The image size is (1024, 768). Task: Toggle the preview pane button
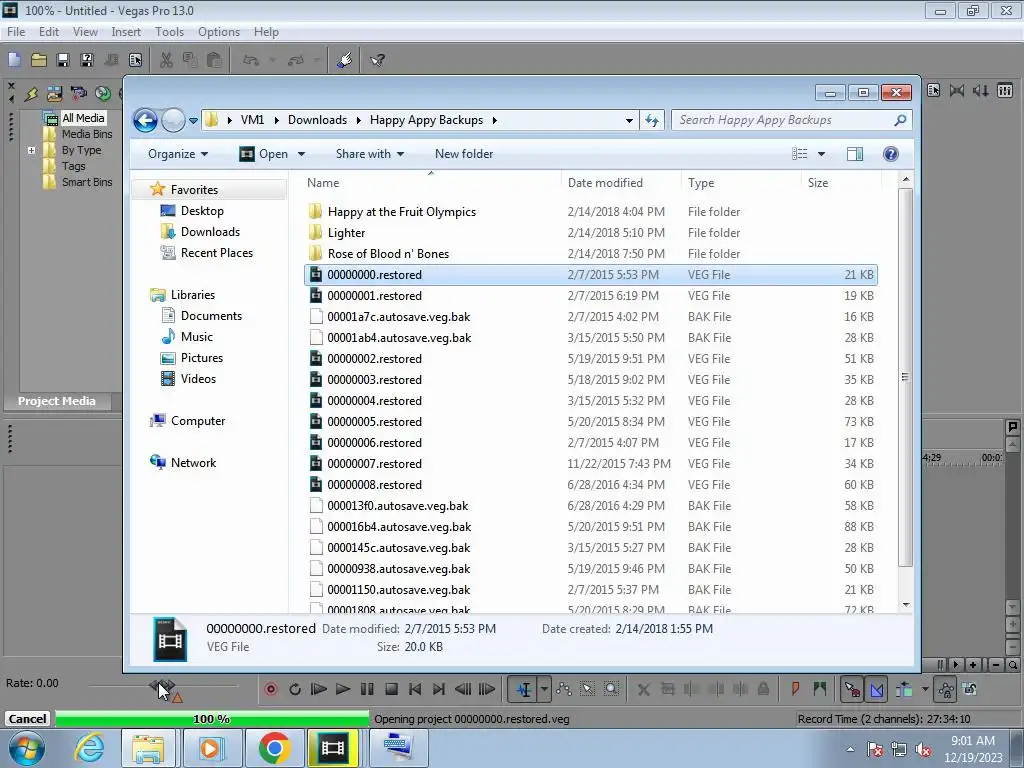point(855,153)
